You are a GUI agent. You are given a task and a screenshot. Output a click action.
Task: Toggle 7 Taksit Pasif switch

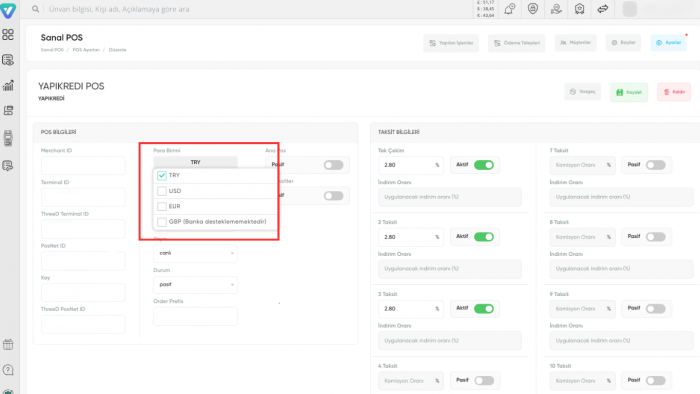[x=655, y=165]
